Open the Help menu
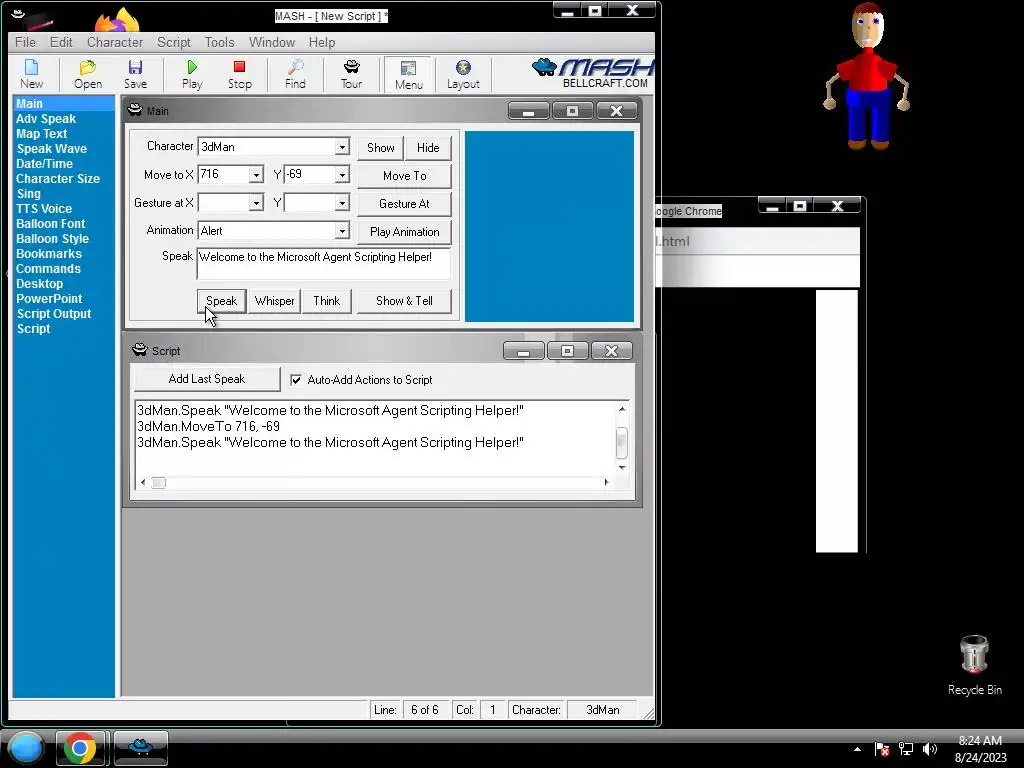The height and width of the screenshot is (768, 1024). click(322, 42)
